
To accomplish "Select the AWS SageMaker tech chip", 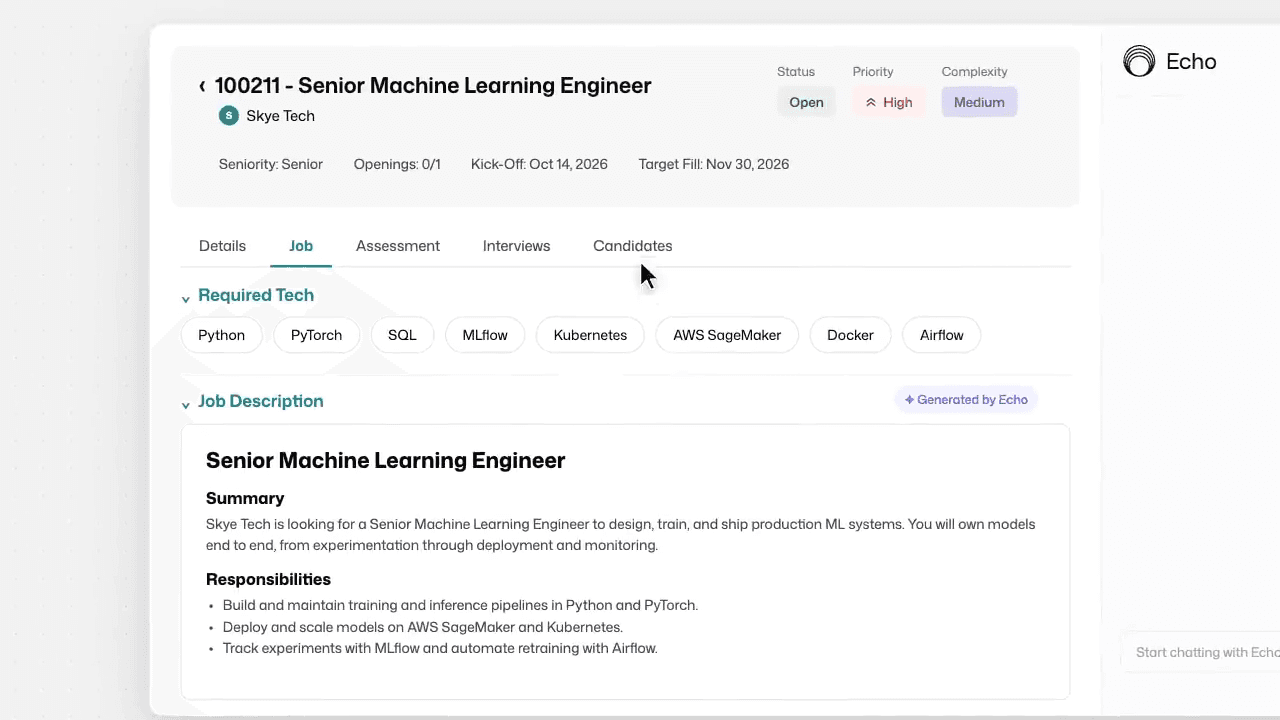I will pos(727,335).
